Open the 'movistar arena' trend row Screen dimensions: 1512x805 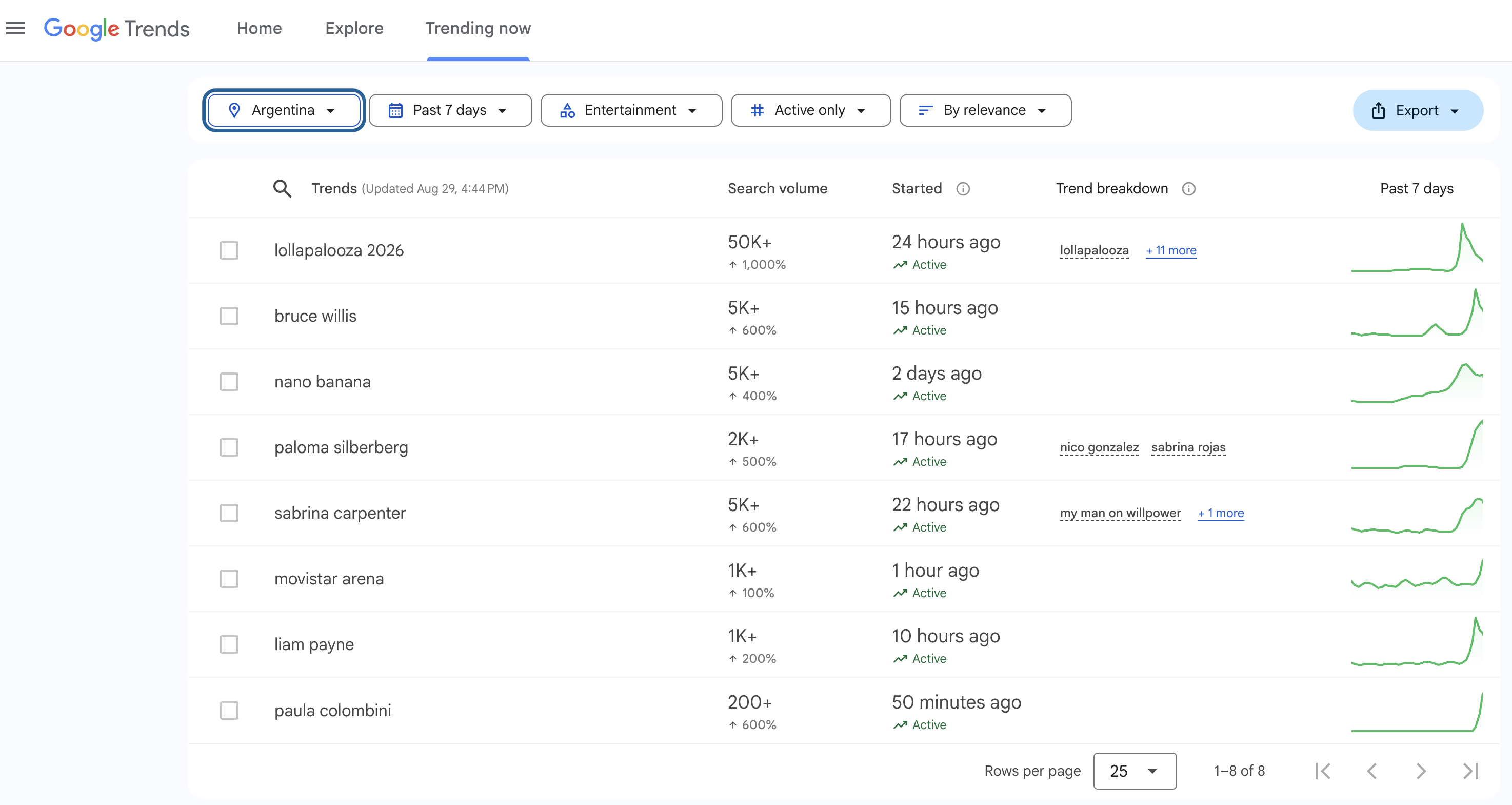point(843,580)
